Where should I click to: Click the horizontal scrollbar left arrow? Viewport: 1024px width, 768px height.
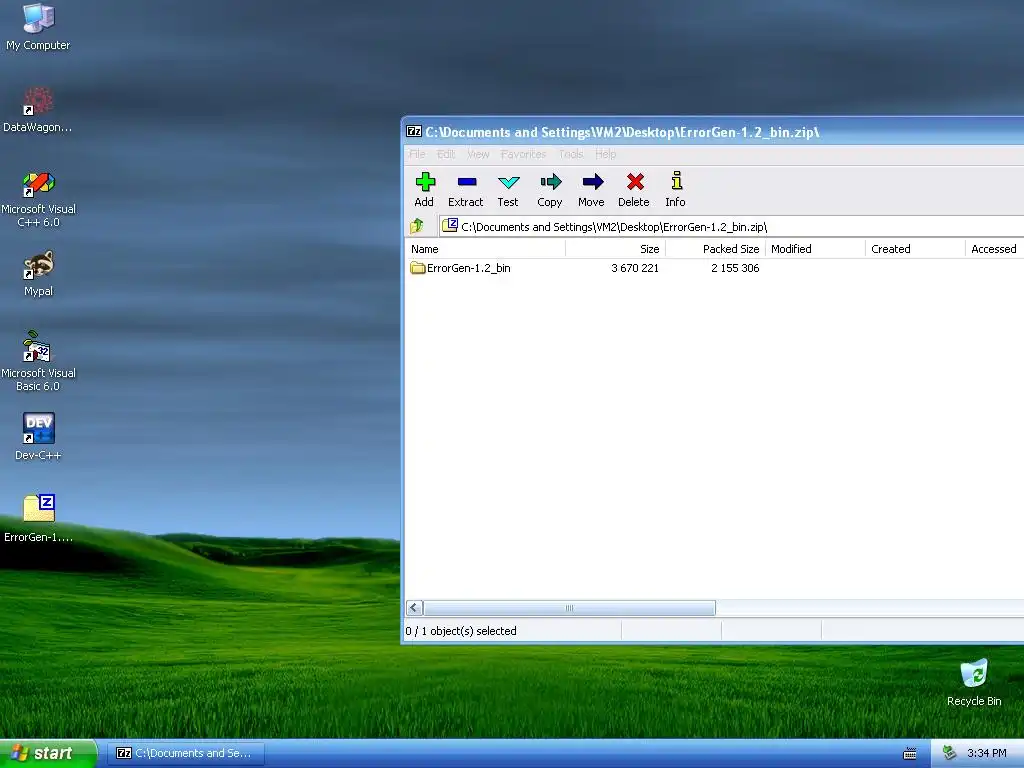pos(414,608)
